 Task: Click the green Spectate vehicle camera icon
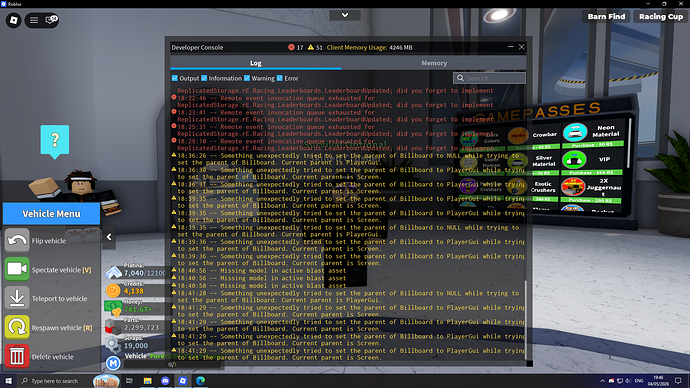[x=17, y=269]
